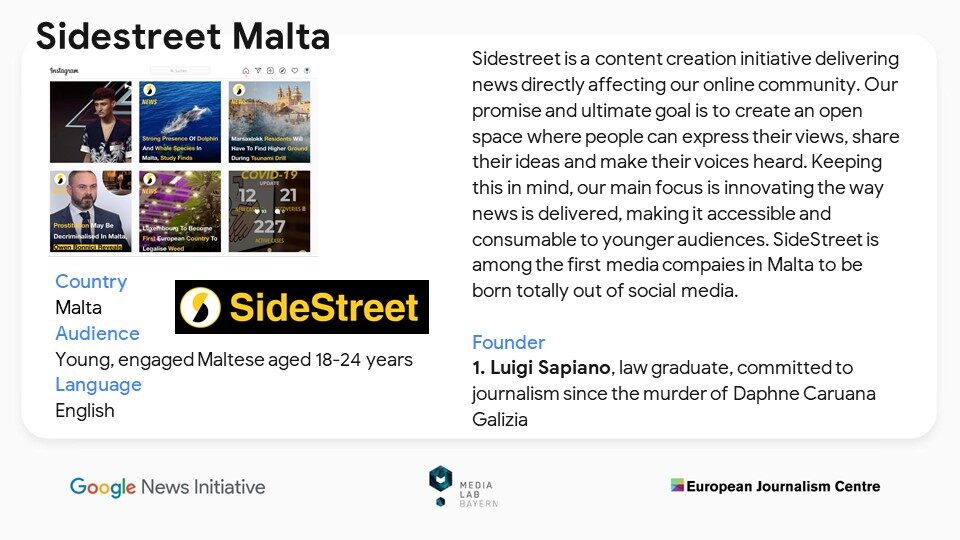Image resolution: width=960 pixels, height=540 pixels.
Task: Focus the Instagram search field
Action: 180,71
